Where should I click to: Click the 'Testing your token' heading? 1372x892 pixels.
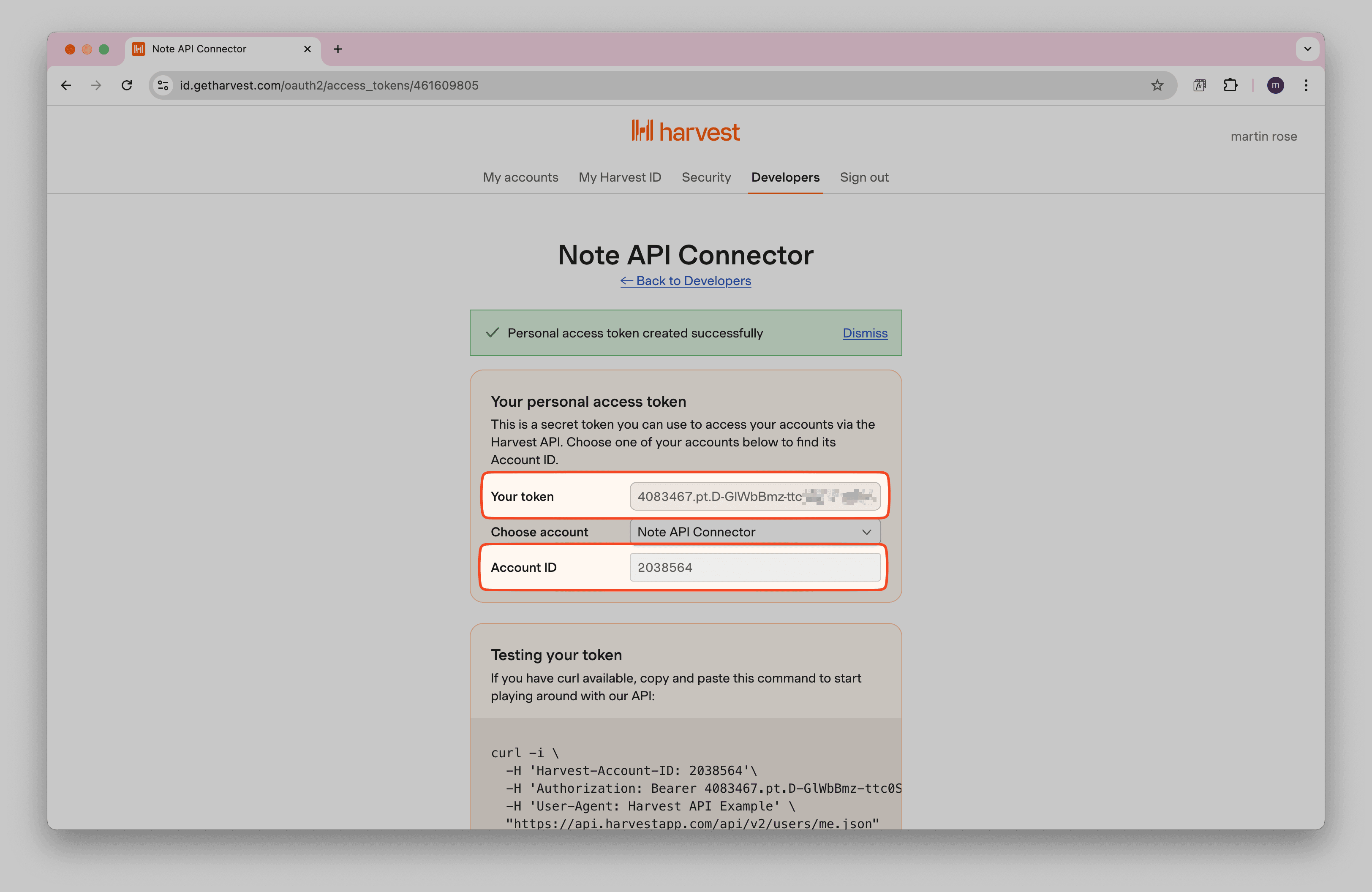[556, 655]
